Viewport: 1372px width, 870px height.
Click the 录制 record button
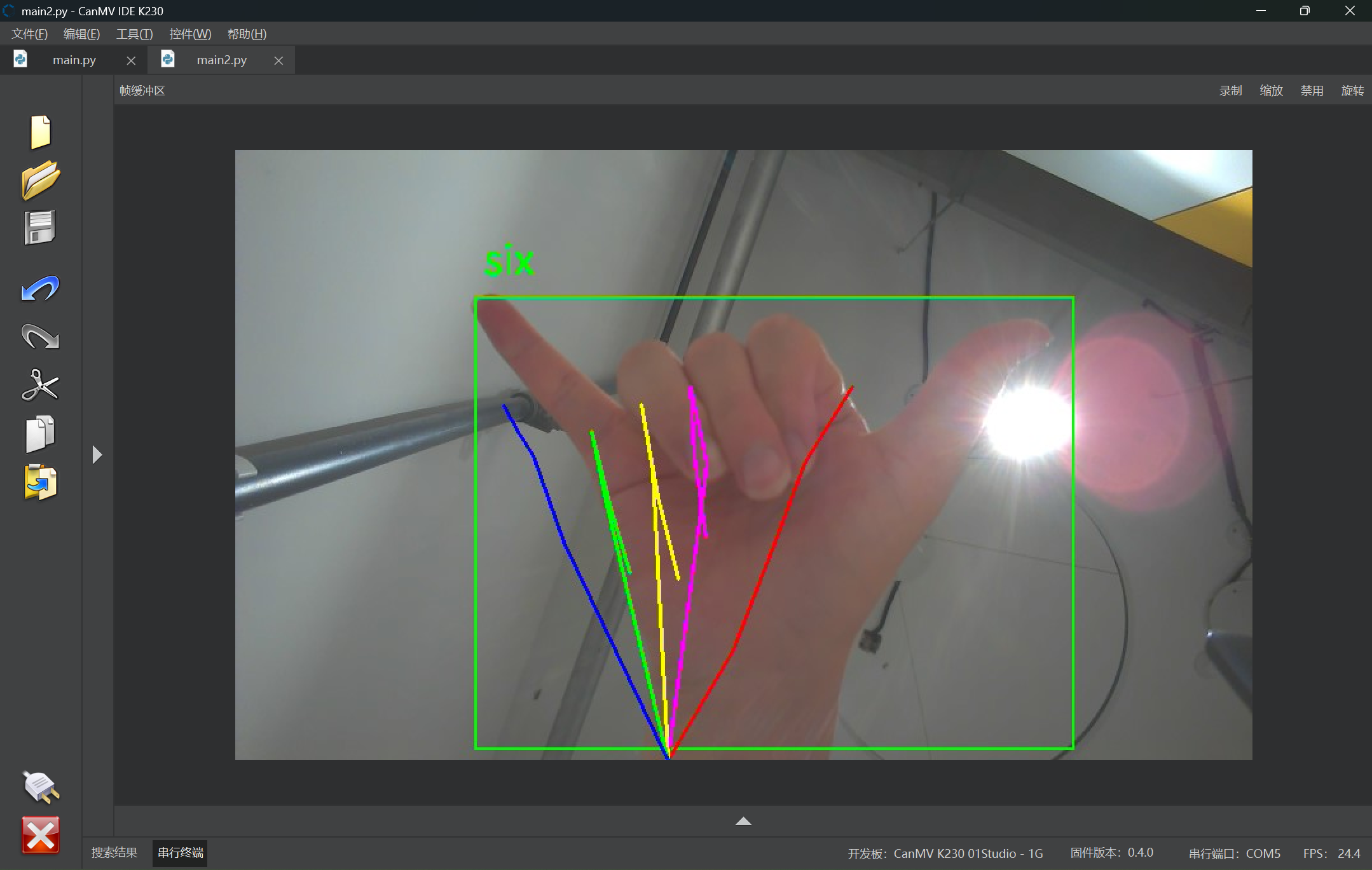(x=1230, y=90)
